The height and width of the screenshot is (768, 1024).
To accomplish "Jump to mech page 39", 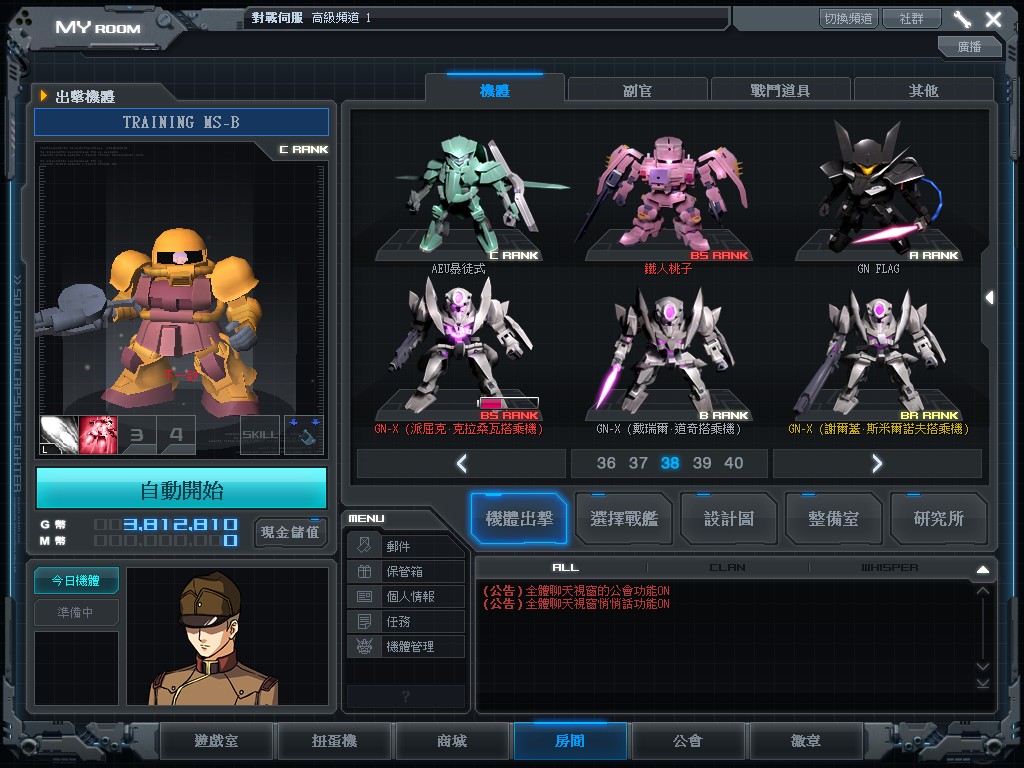I will 701,463.
